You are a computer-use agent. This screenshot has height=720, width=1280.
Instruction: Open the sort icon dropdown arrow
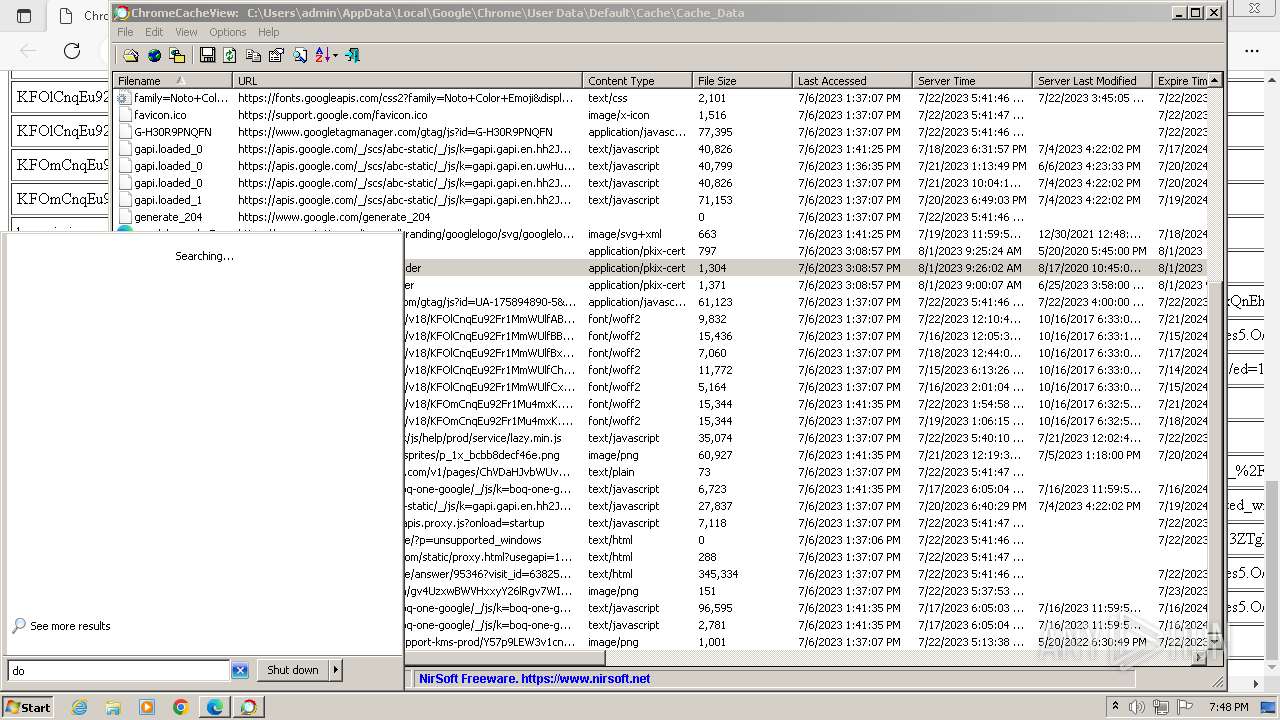coord(335,55)
